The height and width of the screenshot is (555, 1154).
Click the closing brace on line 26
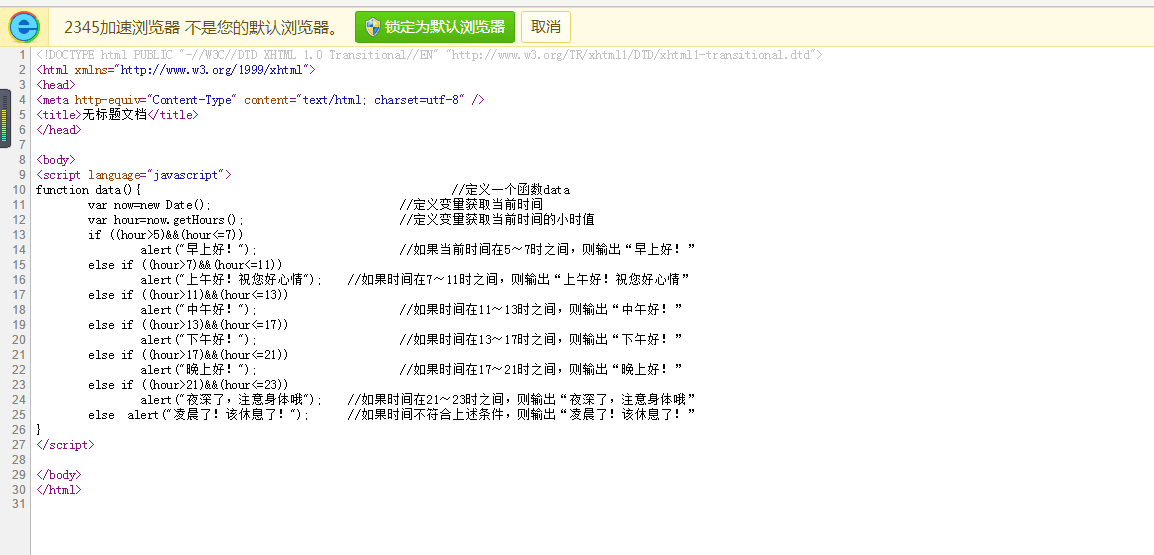(38, 429)
